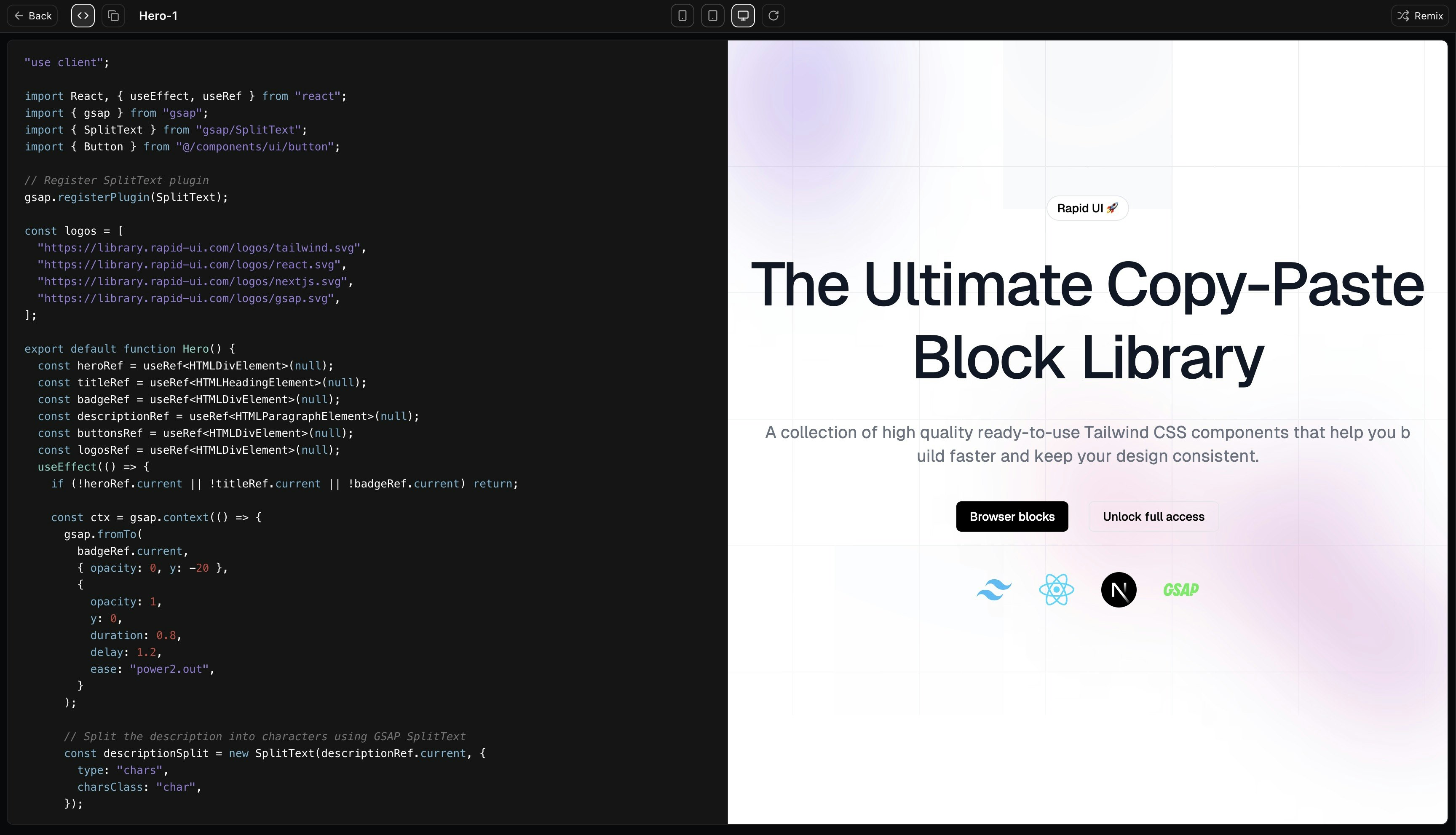Click the Hero-1 title text
The image size is (1456, 835).
tap(158, 16)
